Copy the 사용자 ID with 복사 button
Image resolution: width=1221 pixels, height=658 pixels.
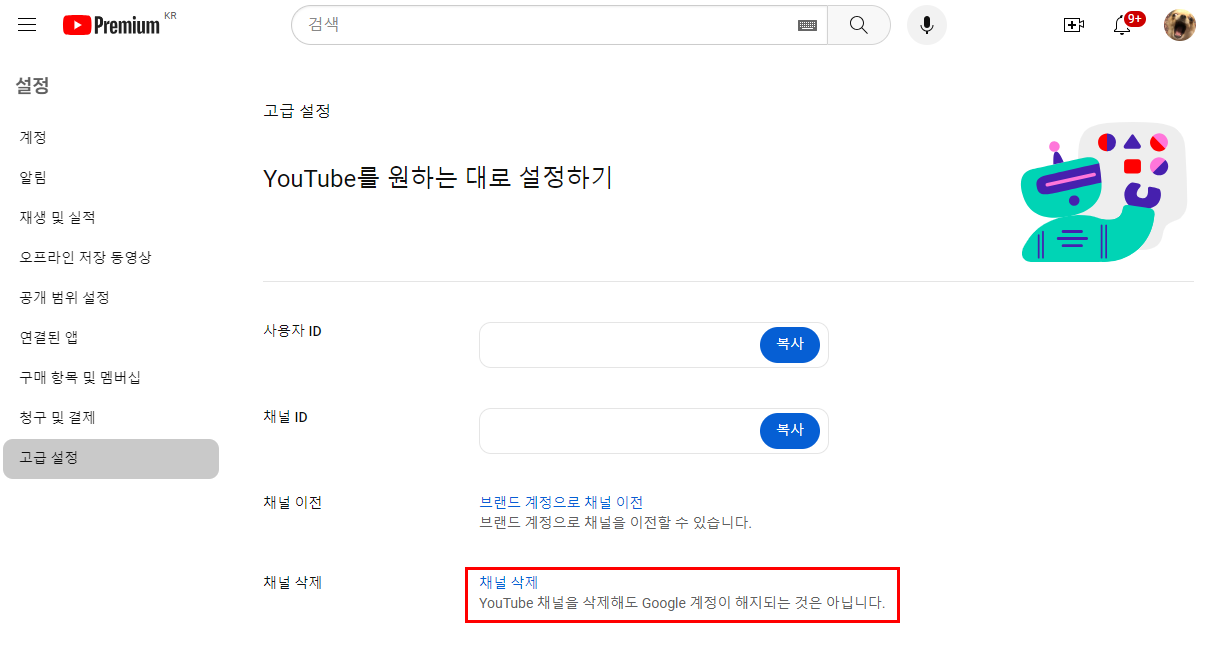point(790,344)
